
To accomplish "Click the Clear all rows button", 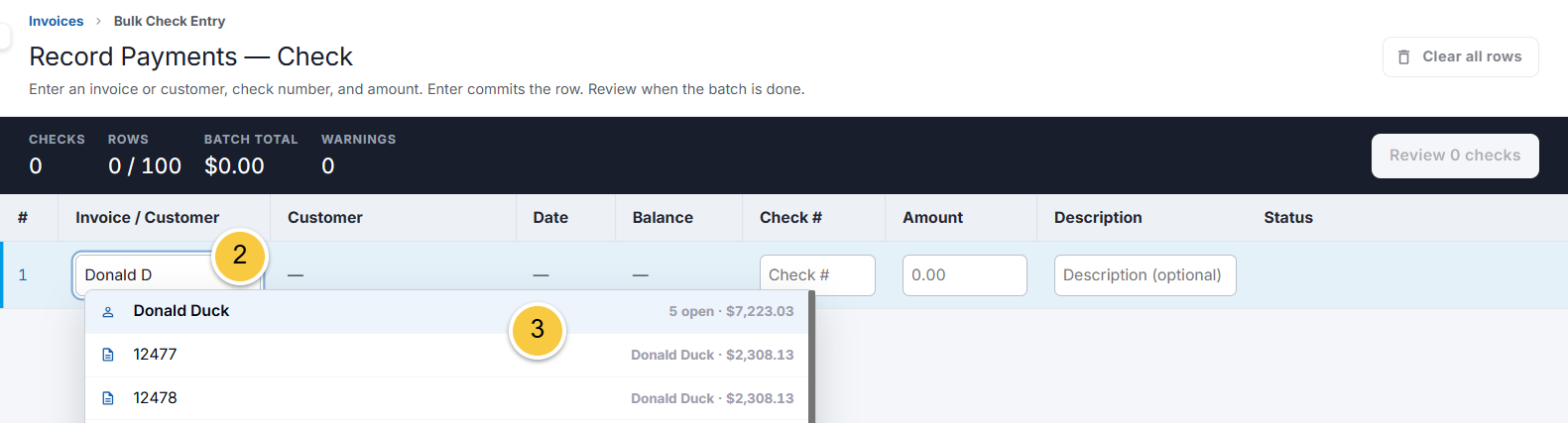I will click(1460, 56).
